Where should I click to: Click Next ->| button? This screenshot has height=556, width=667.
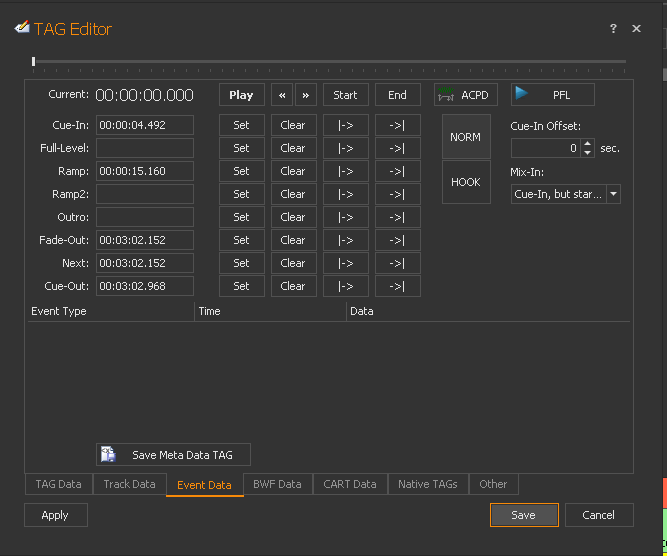point(398,263)
